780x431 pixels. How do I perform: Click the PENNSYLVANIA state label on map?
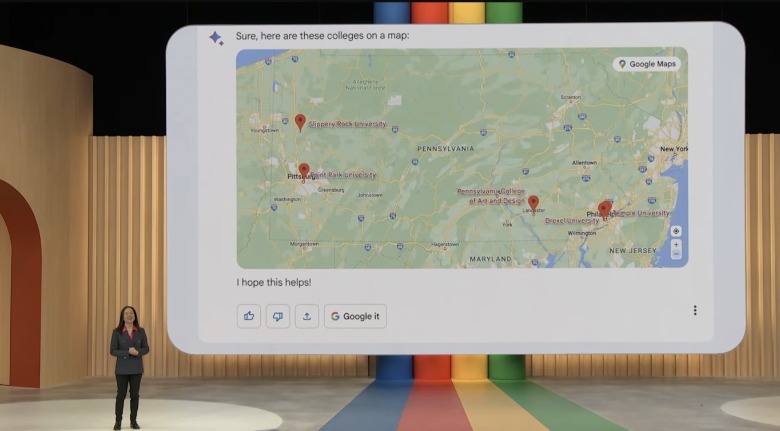click(446, 148)
